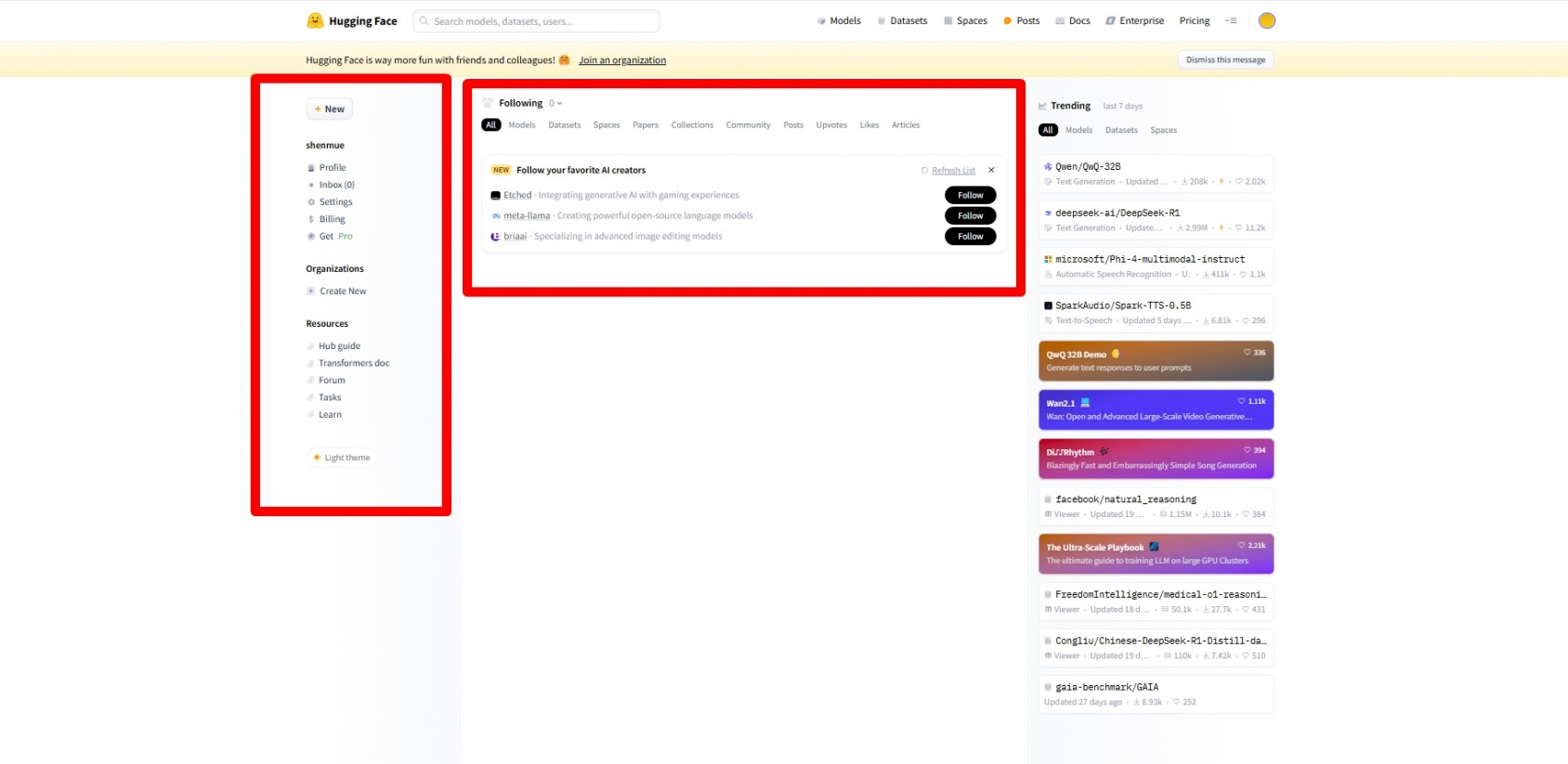Focus the Search models, datasets, users field
This screenshot has height=764, width=1568.
[536, 20]
